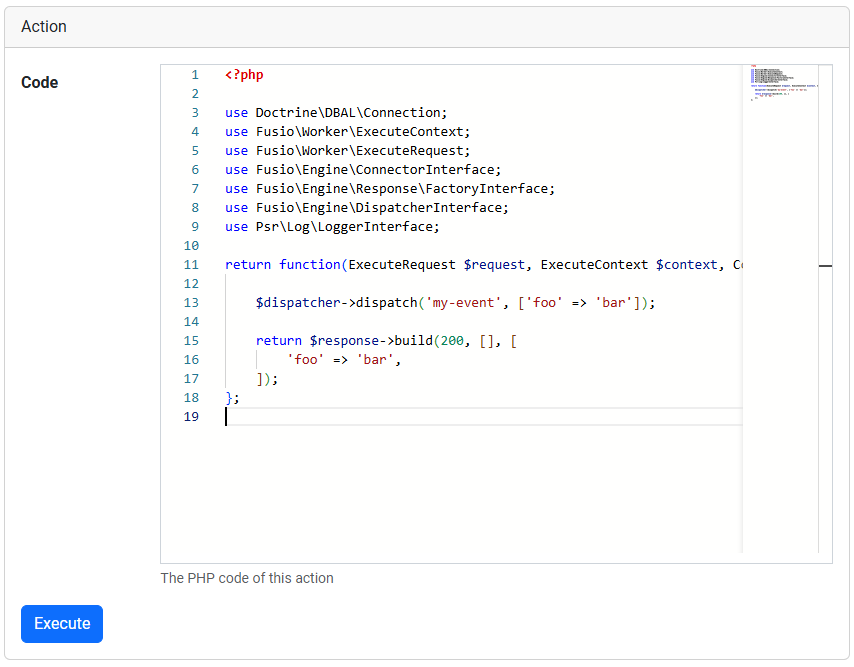Click the Execute button
Screen dimensions: 854x667
point(62,624)
